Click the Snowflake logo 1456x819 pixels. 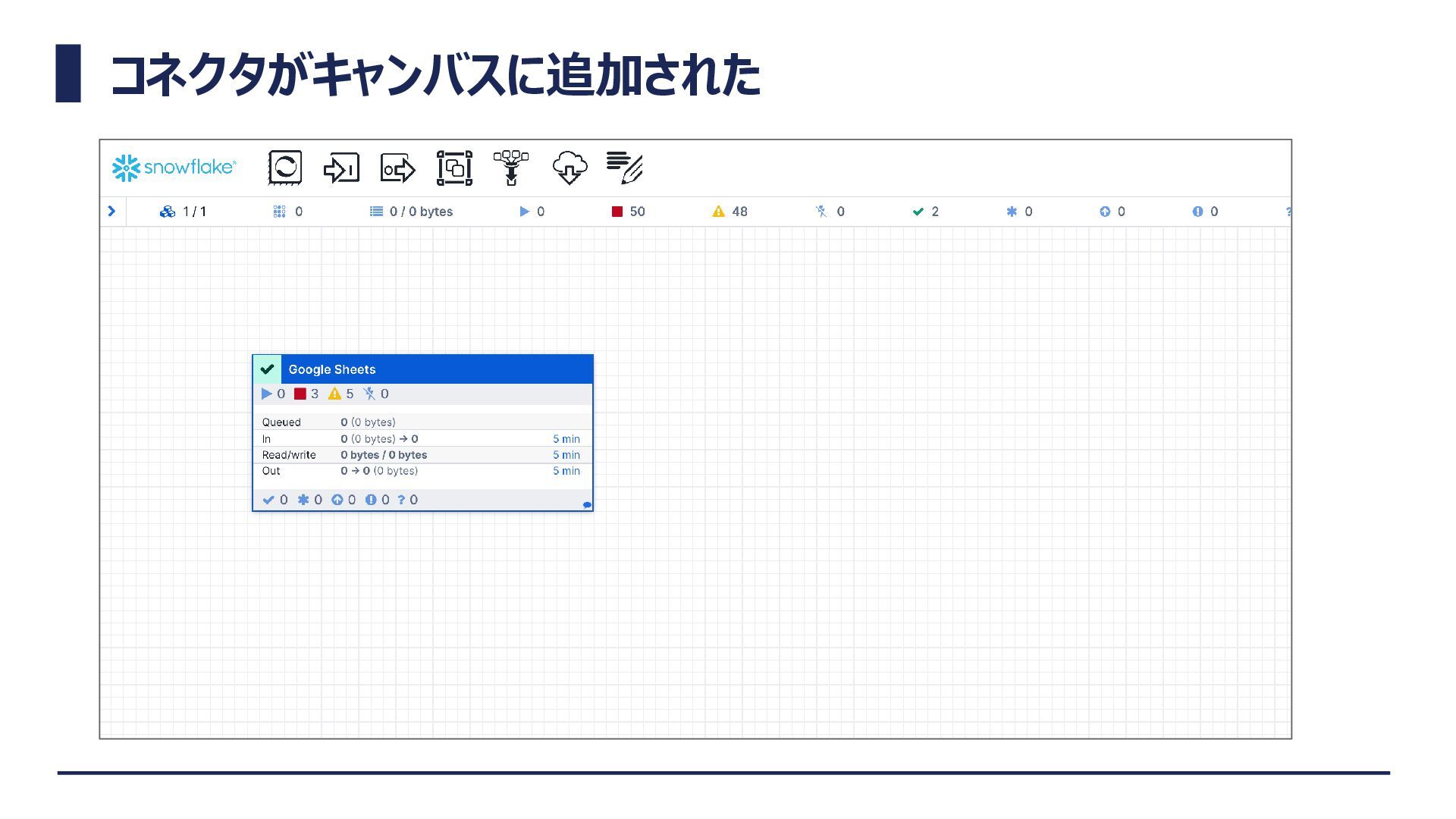click(174, 168)
